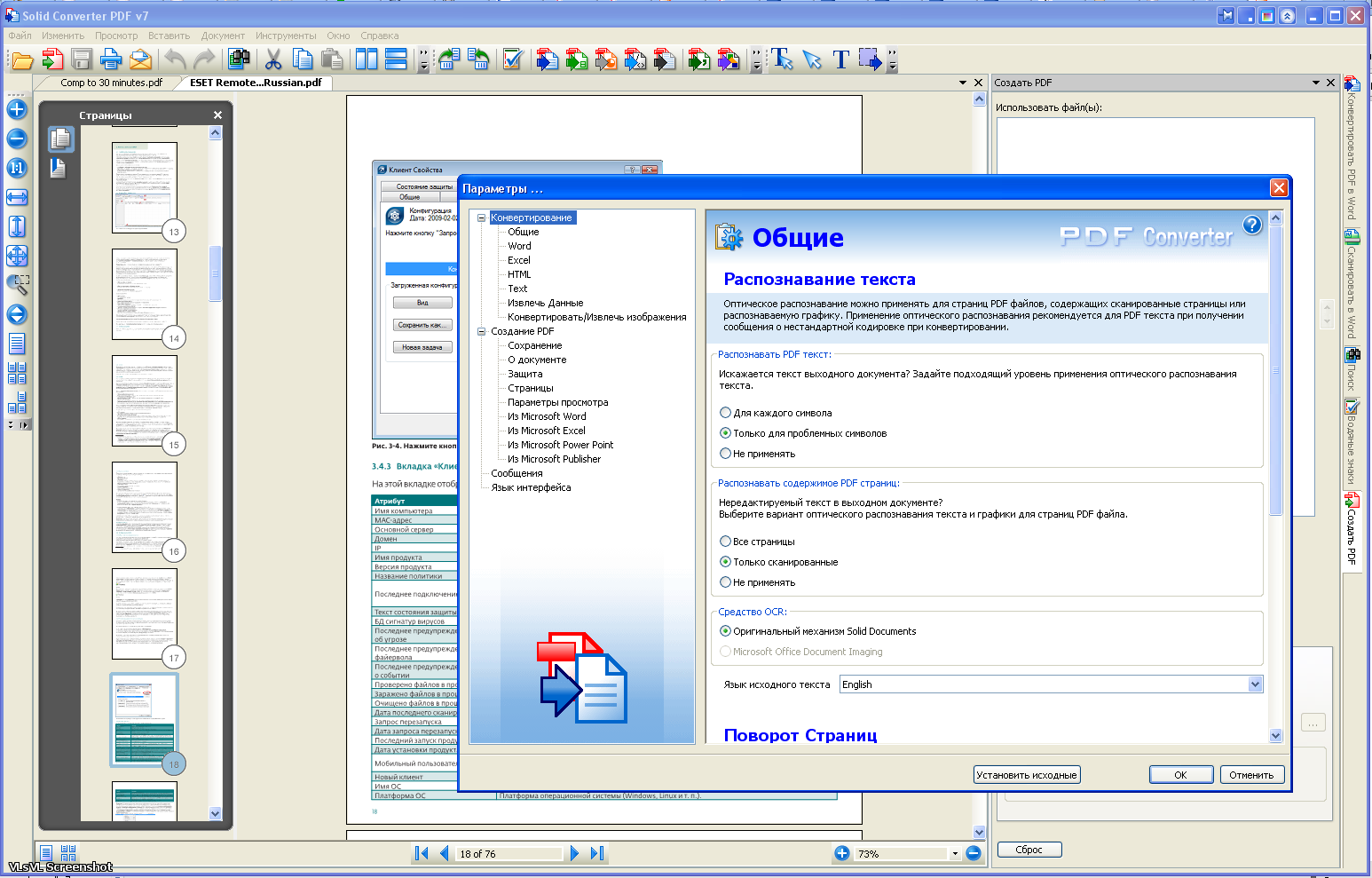This screenshot has height=878, width=1372.
Task: Select 'Не применять' under Распознавать PDF текст
Action: click(726, 454)
